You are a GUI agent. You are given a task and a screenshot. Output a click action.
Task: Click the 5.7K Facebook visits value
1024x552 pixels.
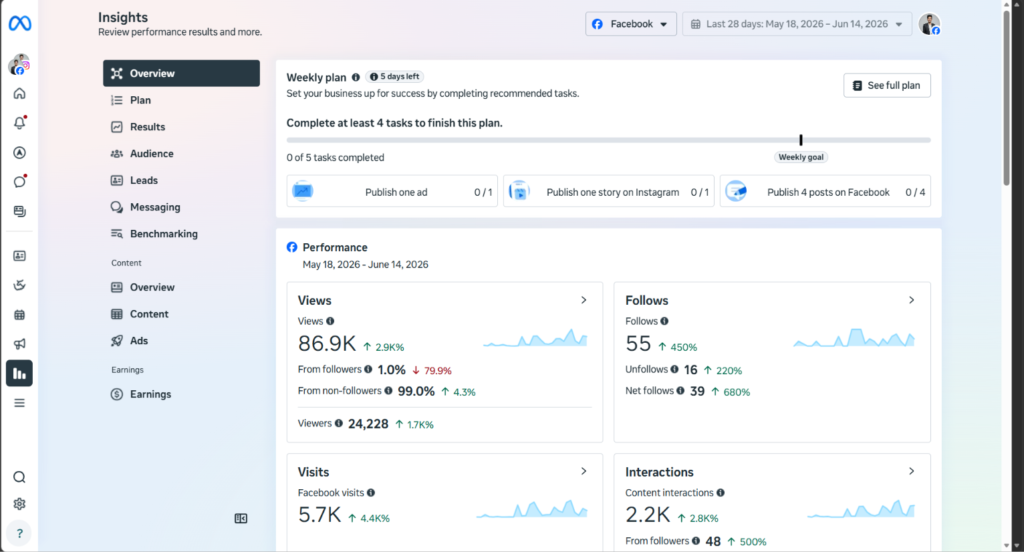319,515
